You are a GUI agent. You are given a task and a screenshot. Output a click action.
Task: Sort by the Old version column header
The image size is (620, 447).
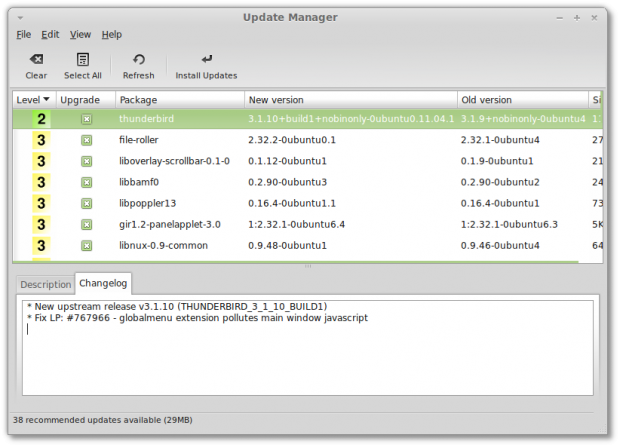tap(523, 100)
